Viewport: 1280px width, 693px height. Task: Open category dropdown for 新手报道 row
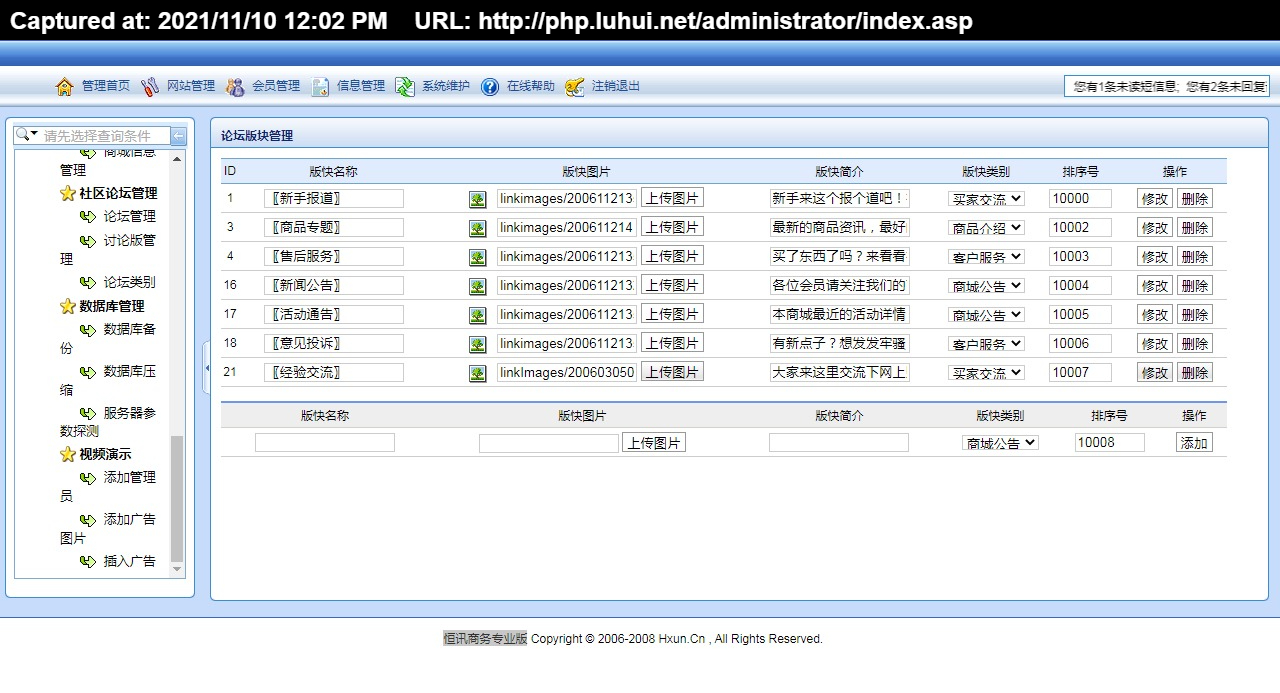point(986,199)
